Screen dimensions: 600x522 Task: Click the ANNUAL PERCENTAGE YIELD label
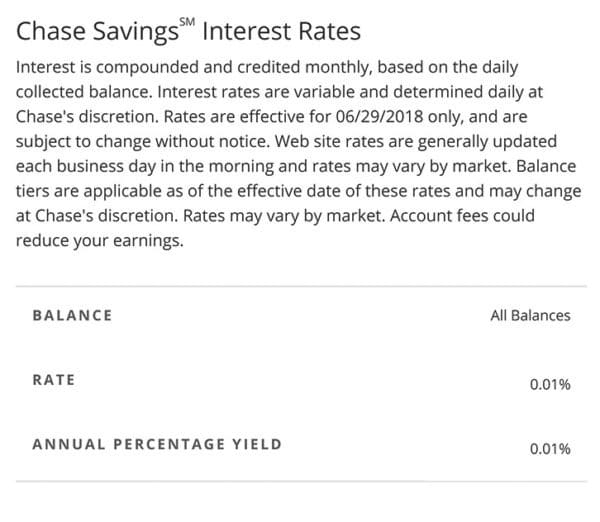[157, 444]
